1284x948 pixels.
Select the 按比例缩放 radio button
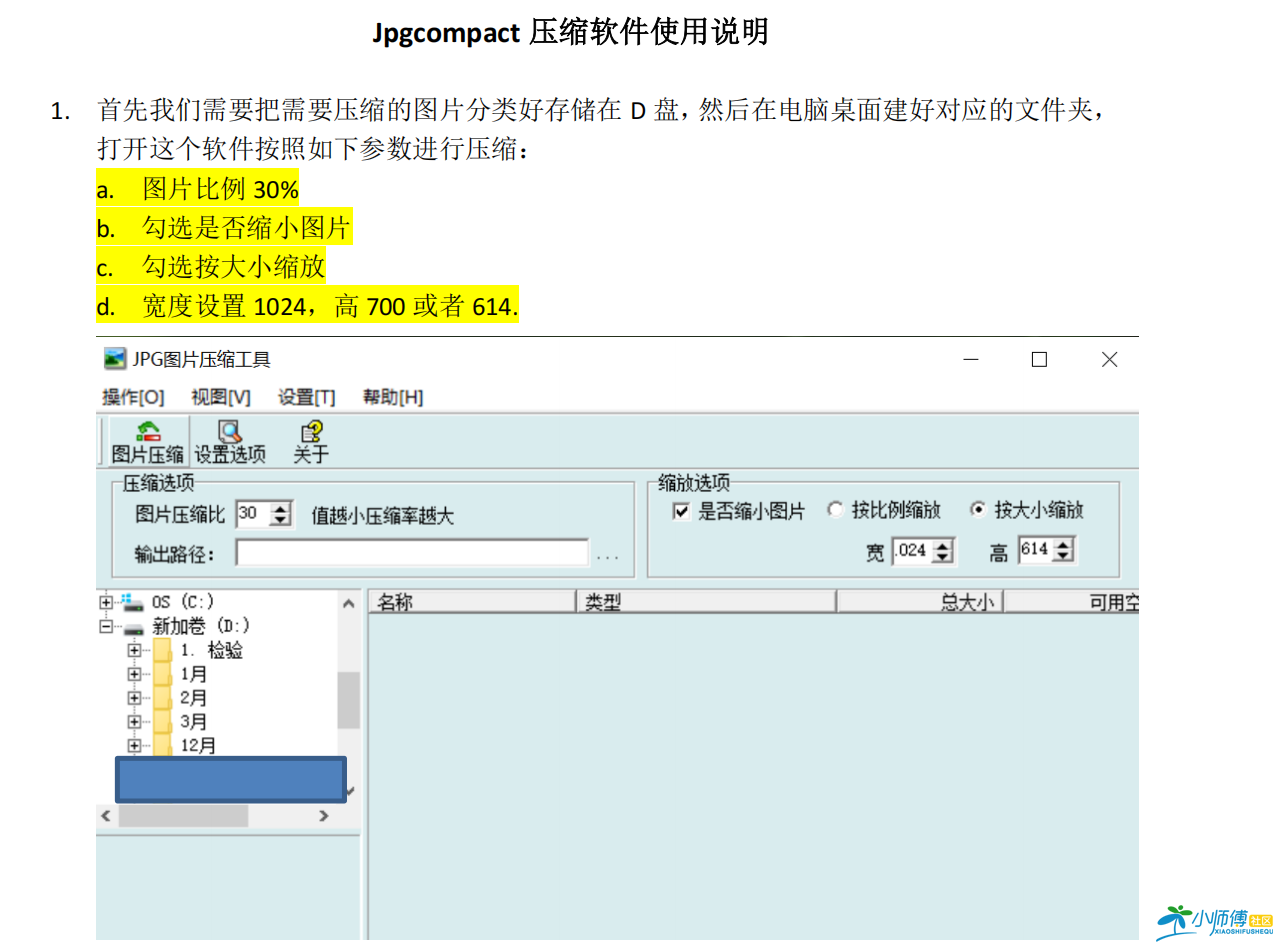pyautogui.click(x=834, y=509)
